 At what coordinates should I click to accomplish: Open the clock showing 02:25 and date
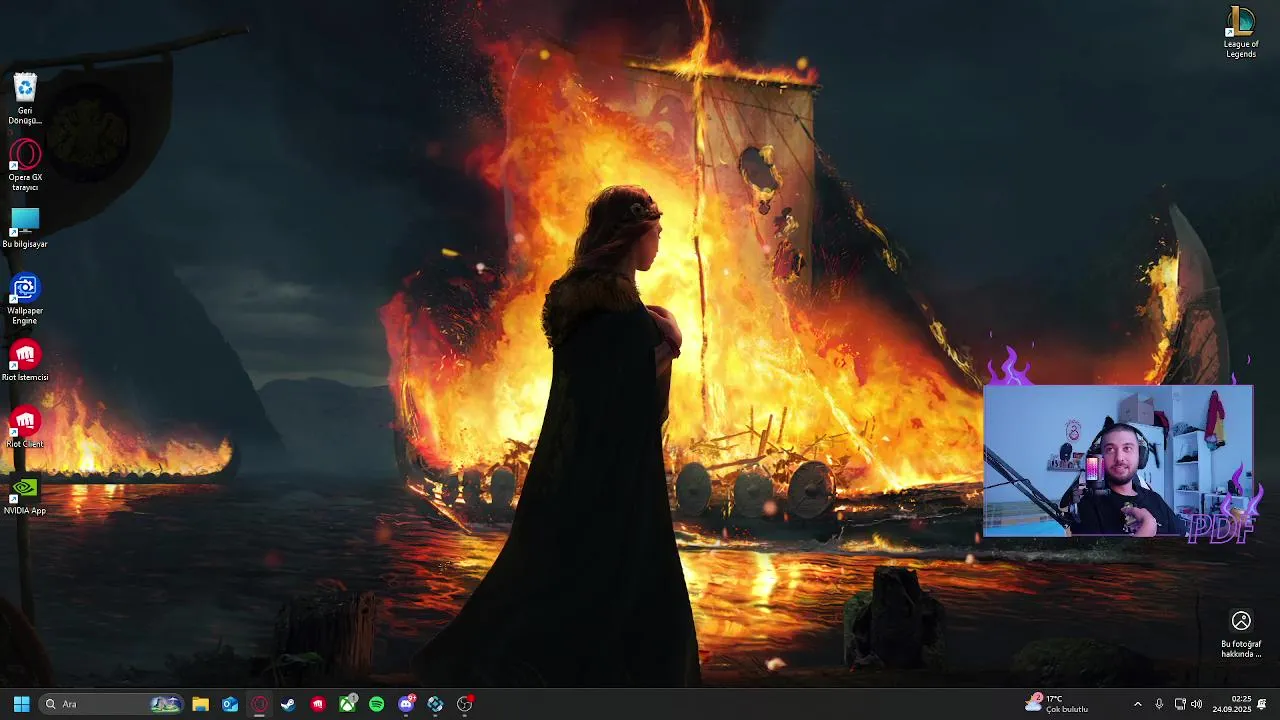pyautogui.click(x=1232, y=704)
